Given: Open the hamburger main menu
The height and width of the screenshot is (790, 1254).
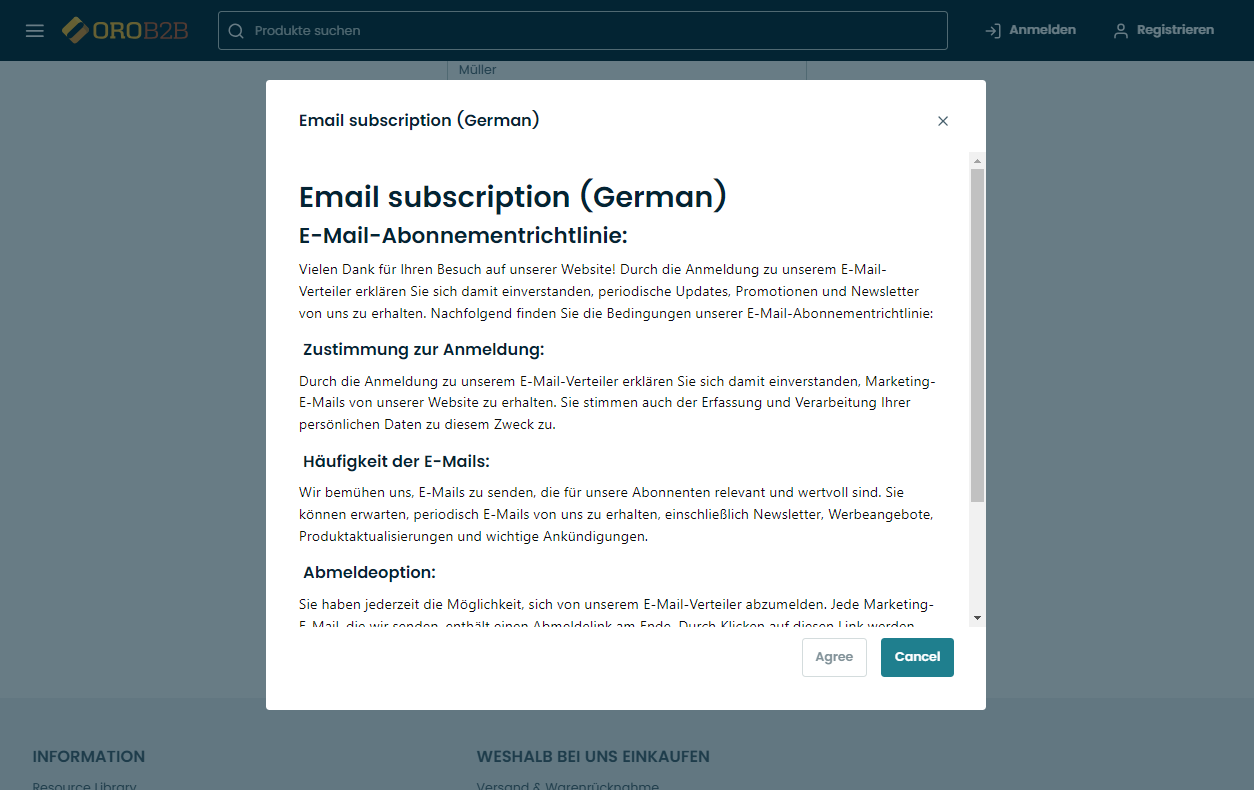Looking at the screenshot, I should (x=35, y=31).
